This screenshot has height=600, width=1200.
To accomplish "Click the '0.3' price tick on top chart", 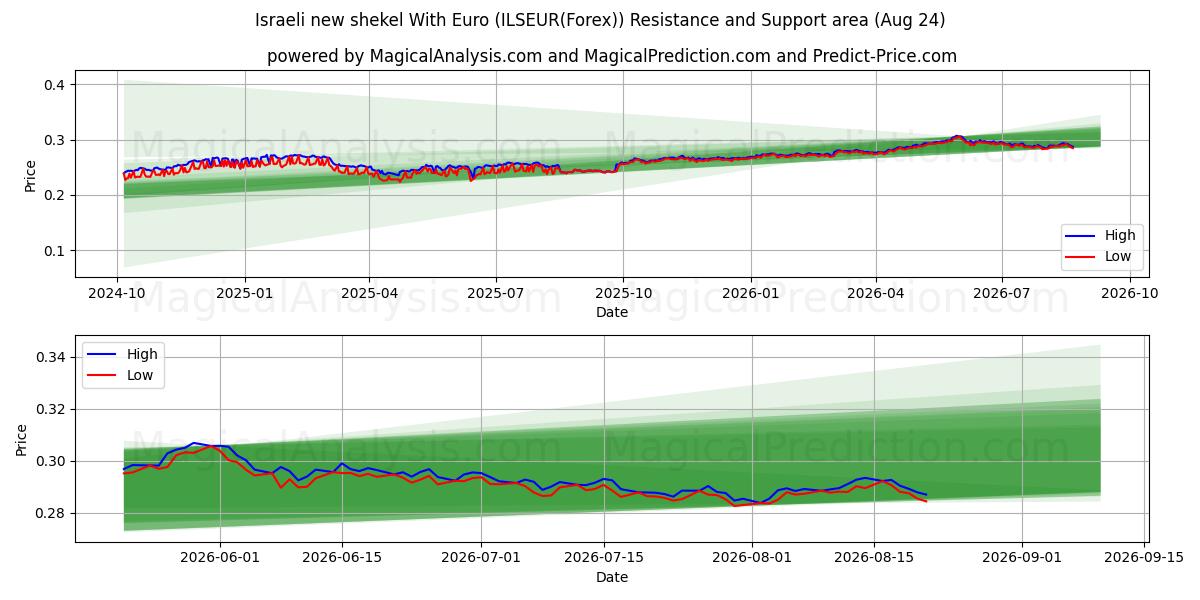I will [56, 140].
